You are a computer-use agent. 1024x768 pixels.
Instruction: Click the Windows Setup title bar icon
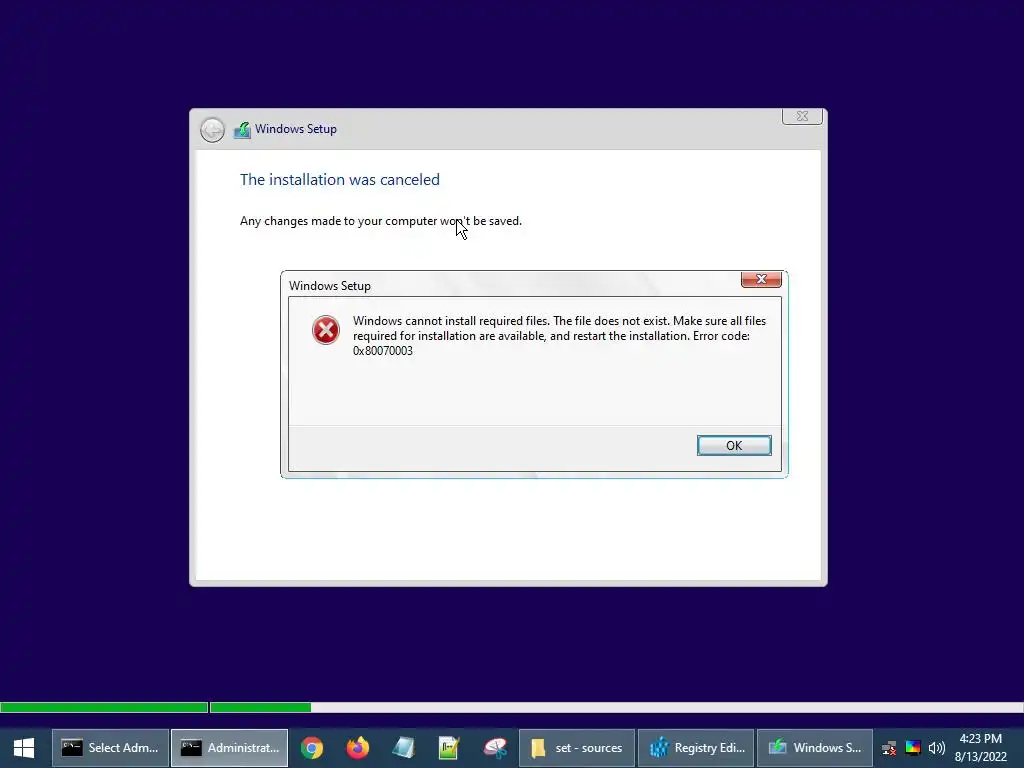(242, 130)
